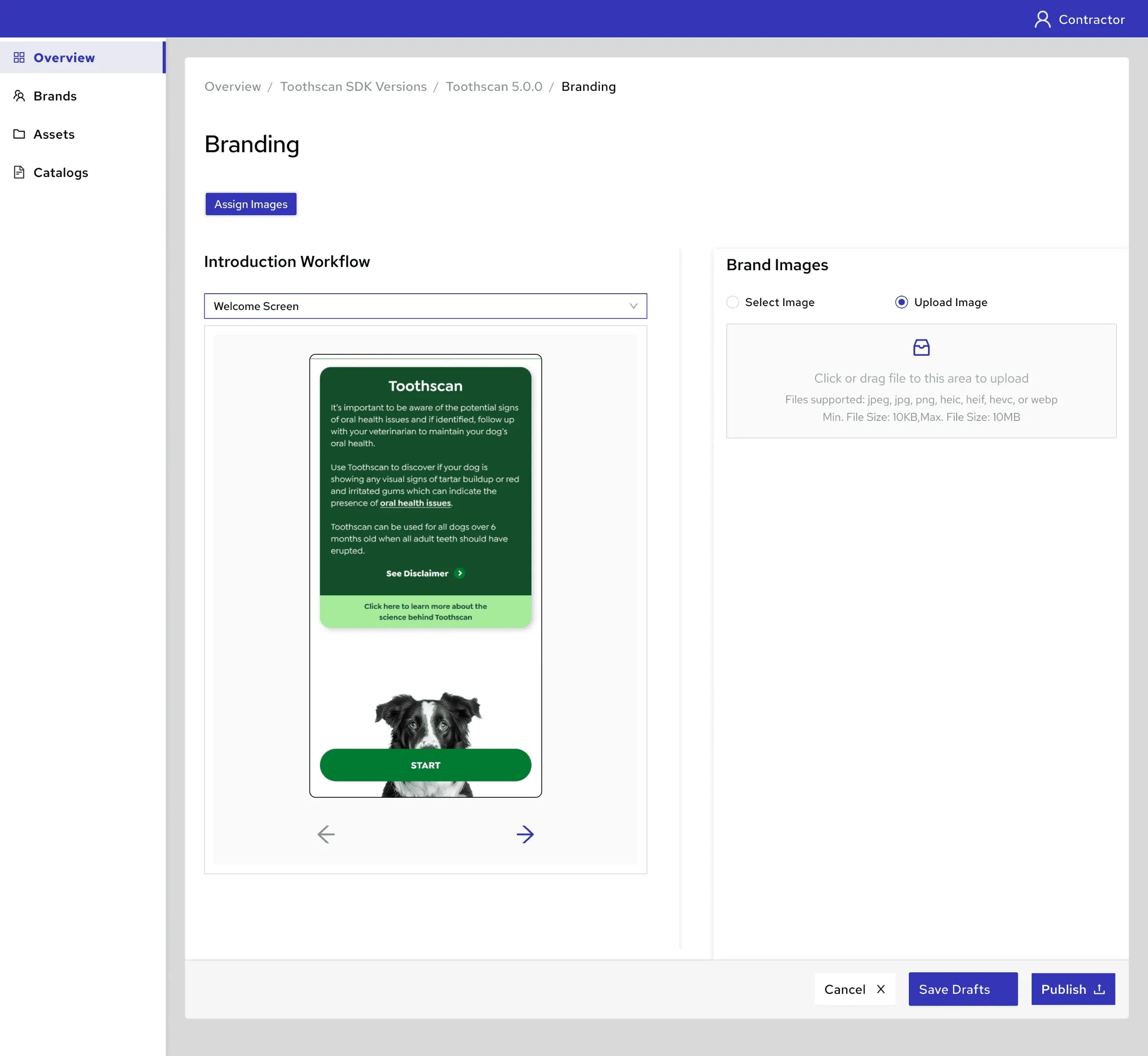
Task: Click the See Disclaimer arrow icon in preview
Action: [x=459, y=573]
